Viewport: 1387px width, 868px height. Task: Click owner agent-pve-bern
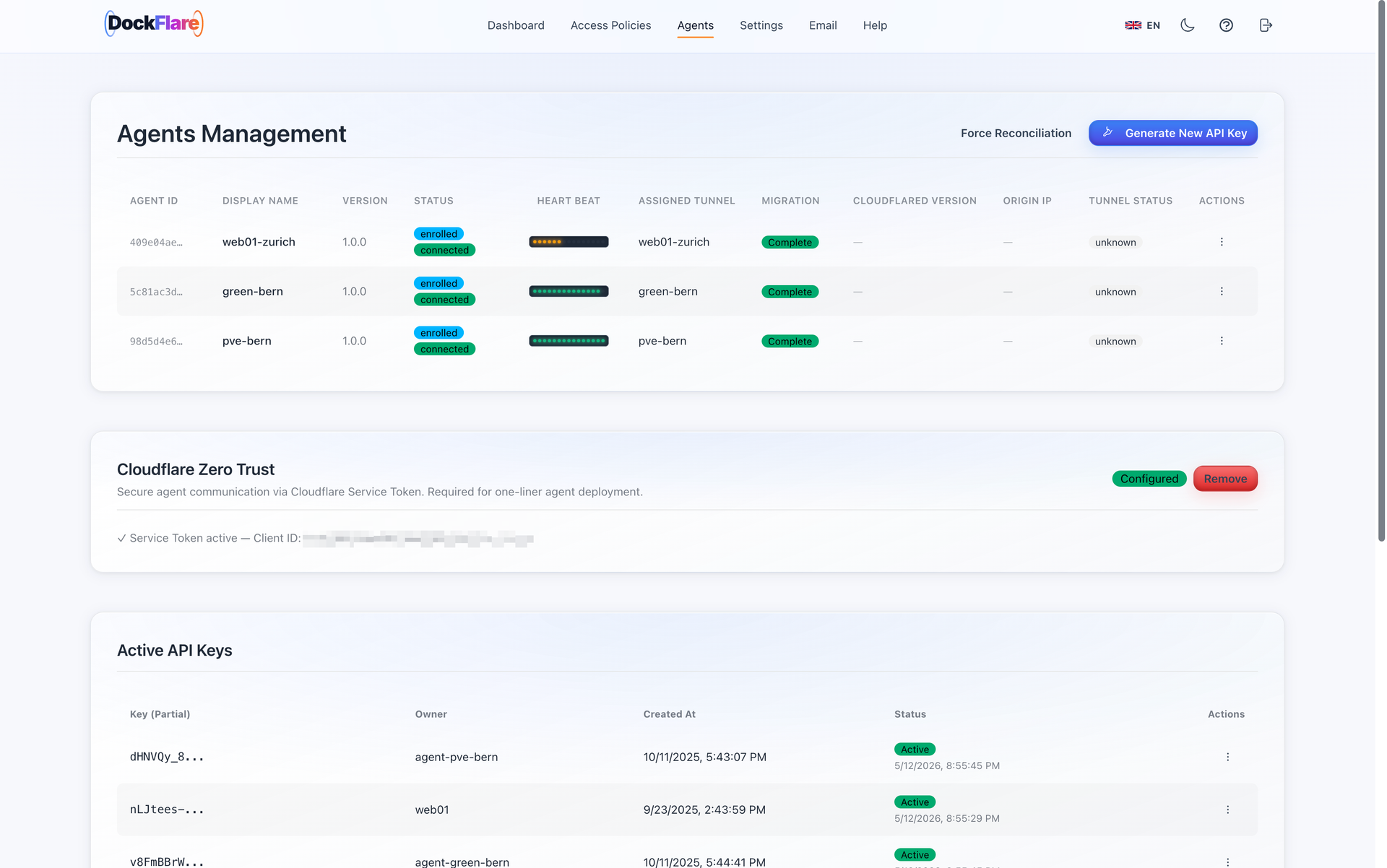click(x=457, y=757)
